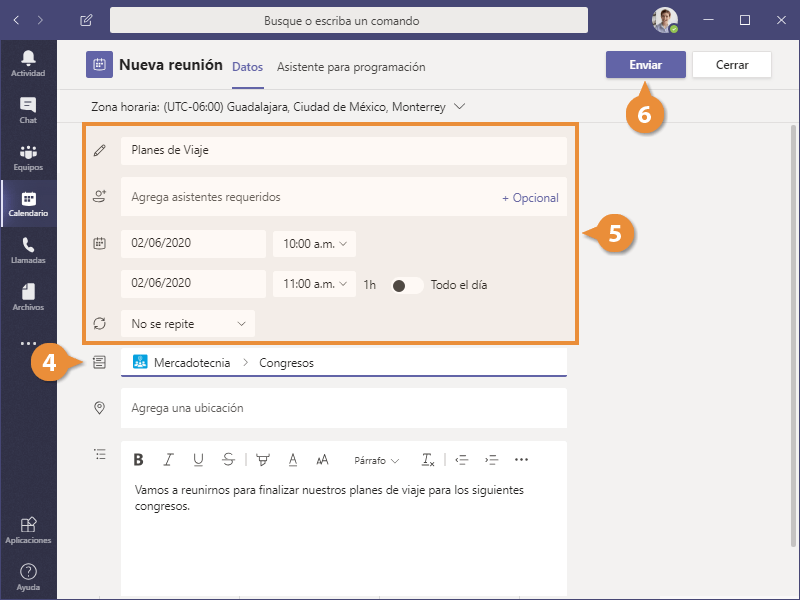
Task: Click the + Opcional link
Action: (530, 198)
